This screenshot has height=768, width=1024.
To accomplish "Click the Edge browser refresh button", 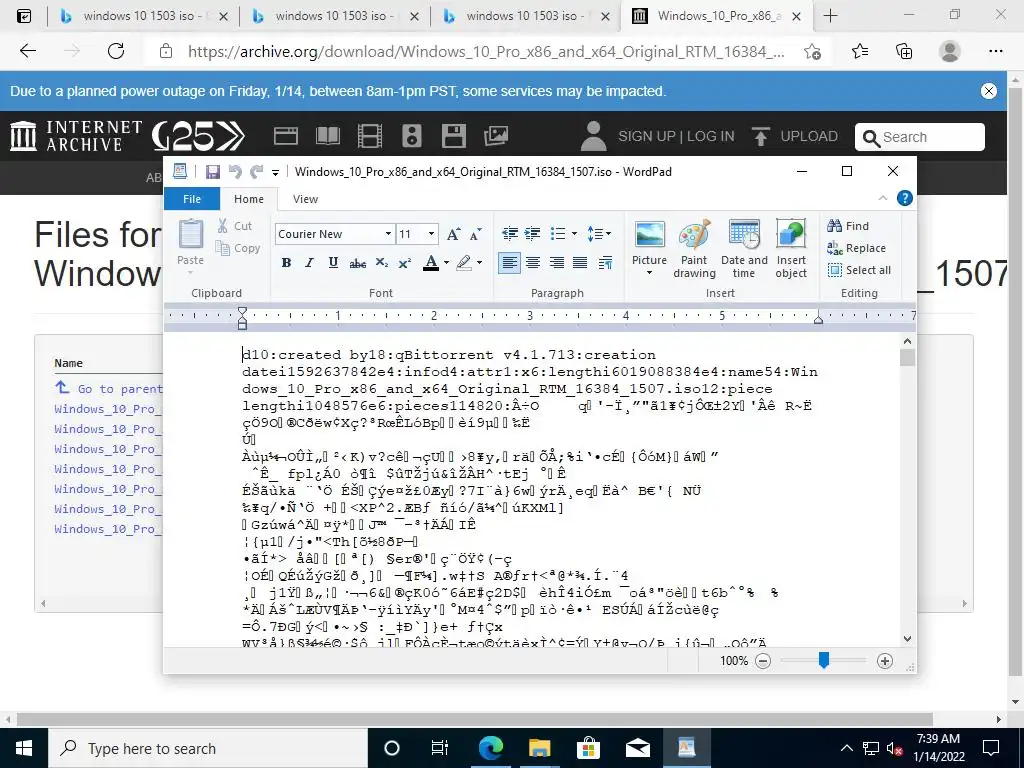I will tap(116, 51).
